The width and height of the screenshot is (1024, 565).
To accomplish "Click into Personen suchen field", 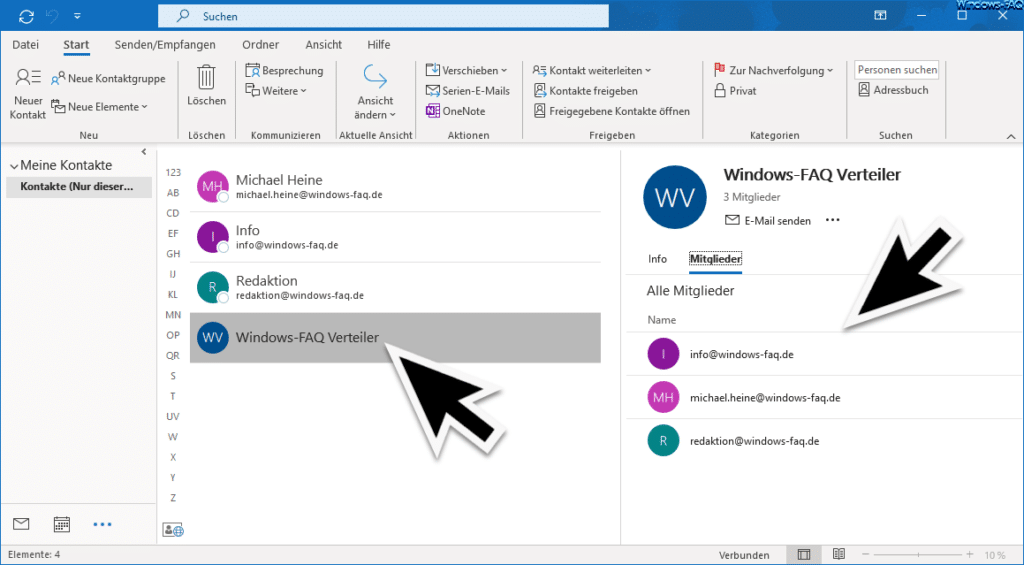I will coord(897,70).
